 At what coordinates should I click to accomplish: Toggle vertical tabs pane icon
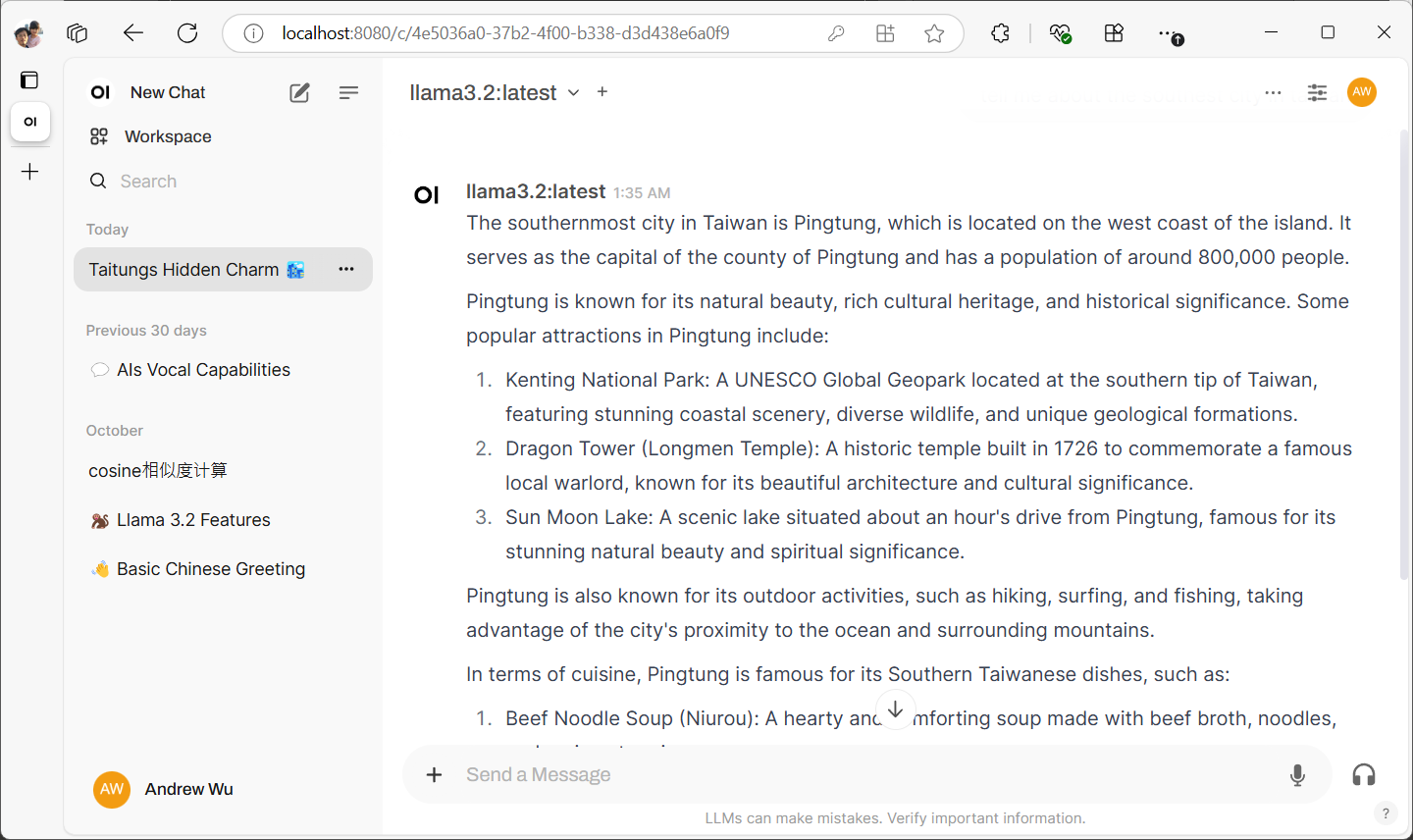[x=30, y=80]
